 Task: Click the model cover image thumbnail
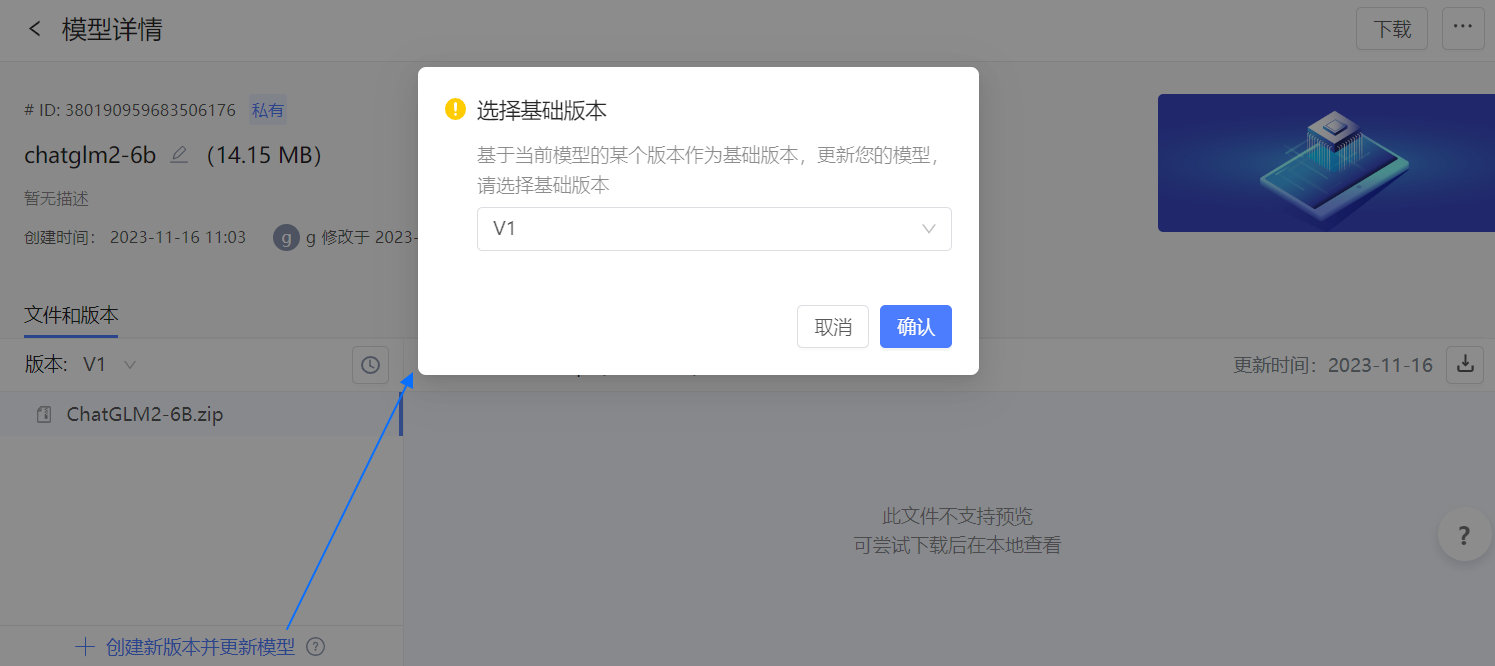tap(1326, 163)
